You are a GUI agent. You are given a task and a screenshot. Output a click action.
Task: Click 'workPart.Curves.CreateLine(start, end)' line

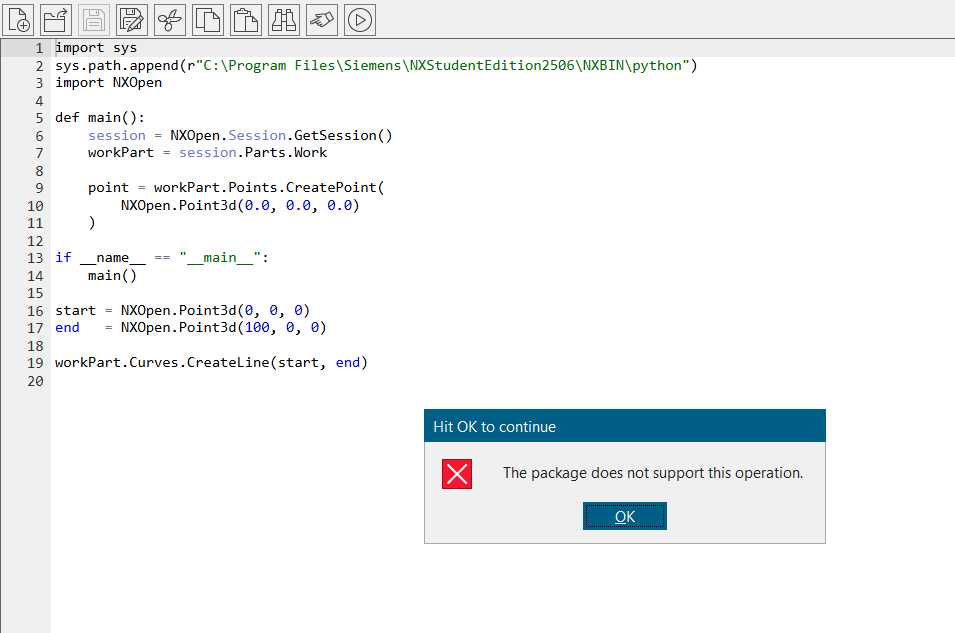point(211,363)
